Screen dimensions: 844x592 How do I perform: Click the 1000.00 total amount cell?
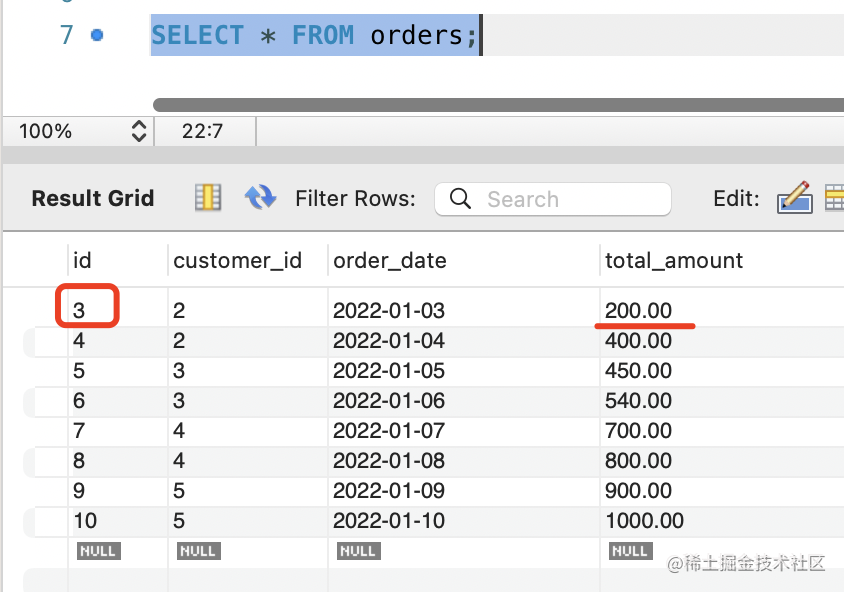pos(644,521)
